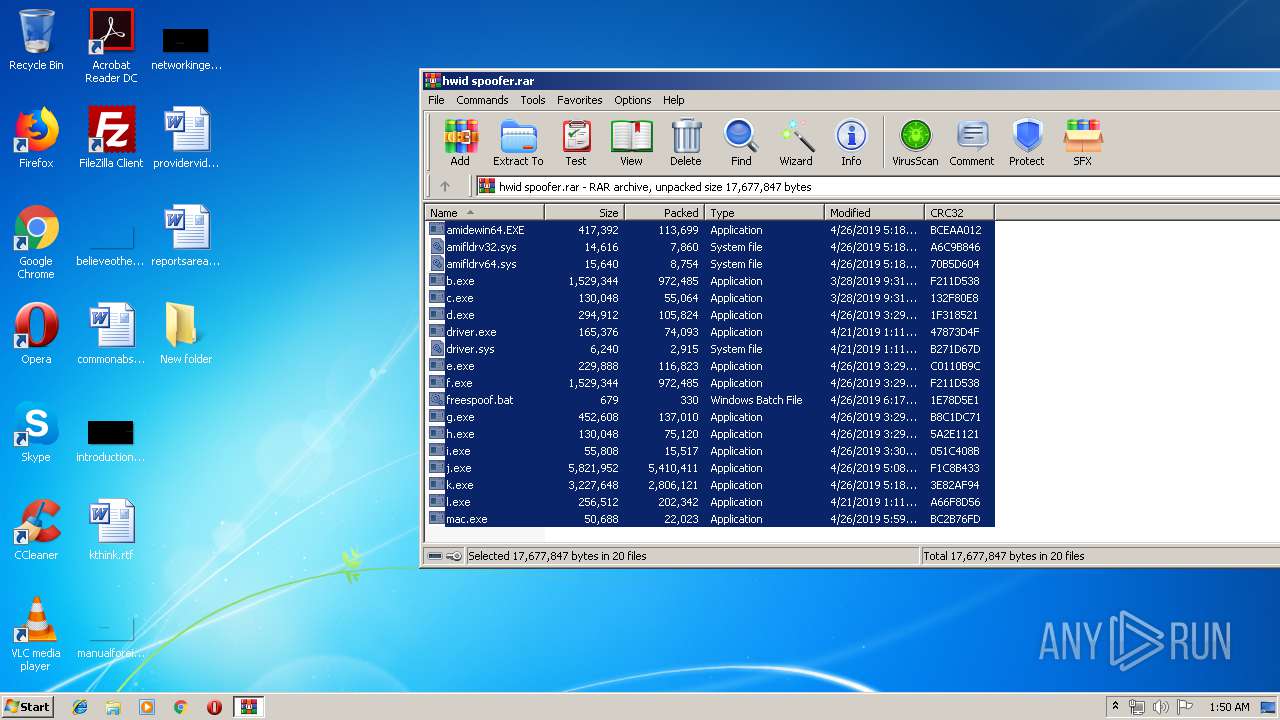Select amifldrv64.sys file row
Viewport: 1280px width, 720px height.
pyautogui.click(x=710, y=264)
